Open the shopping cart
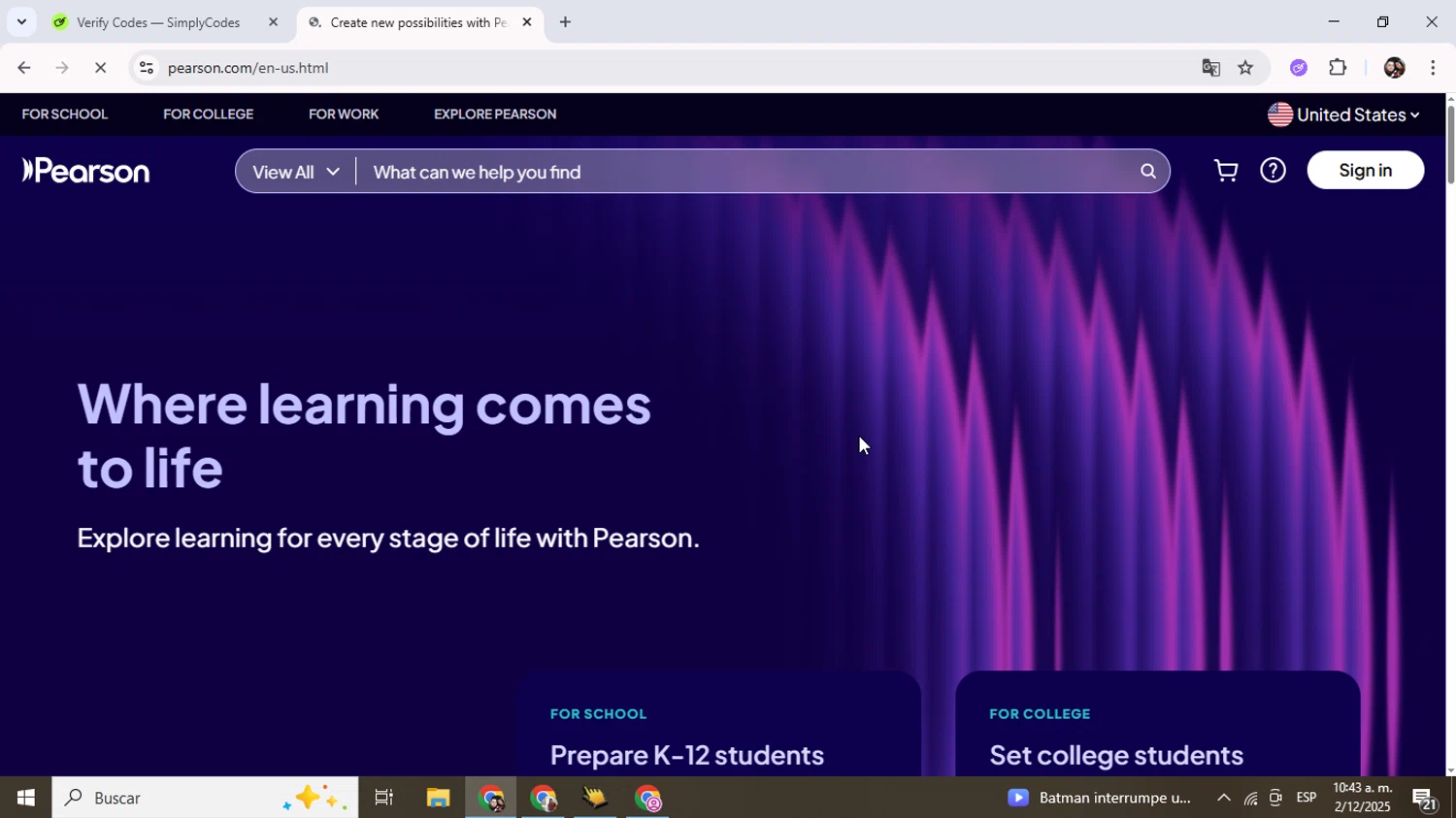Viewport: 1456px width, 818px height. (x=1226, y=171)
